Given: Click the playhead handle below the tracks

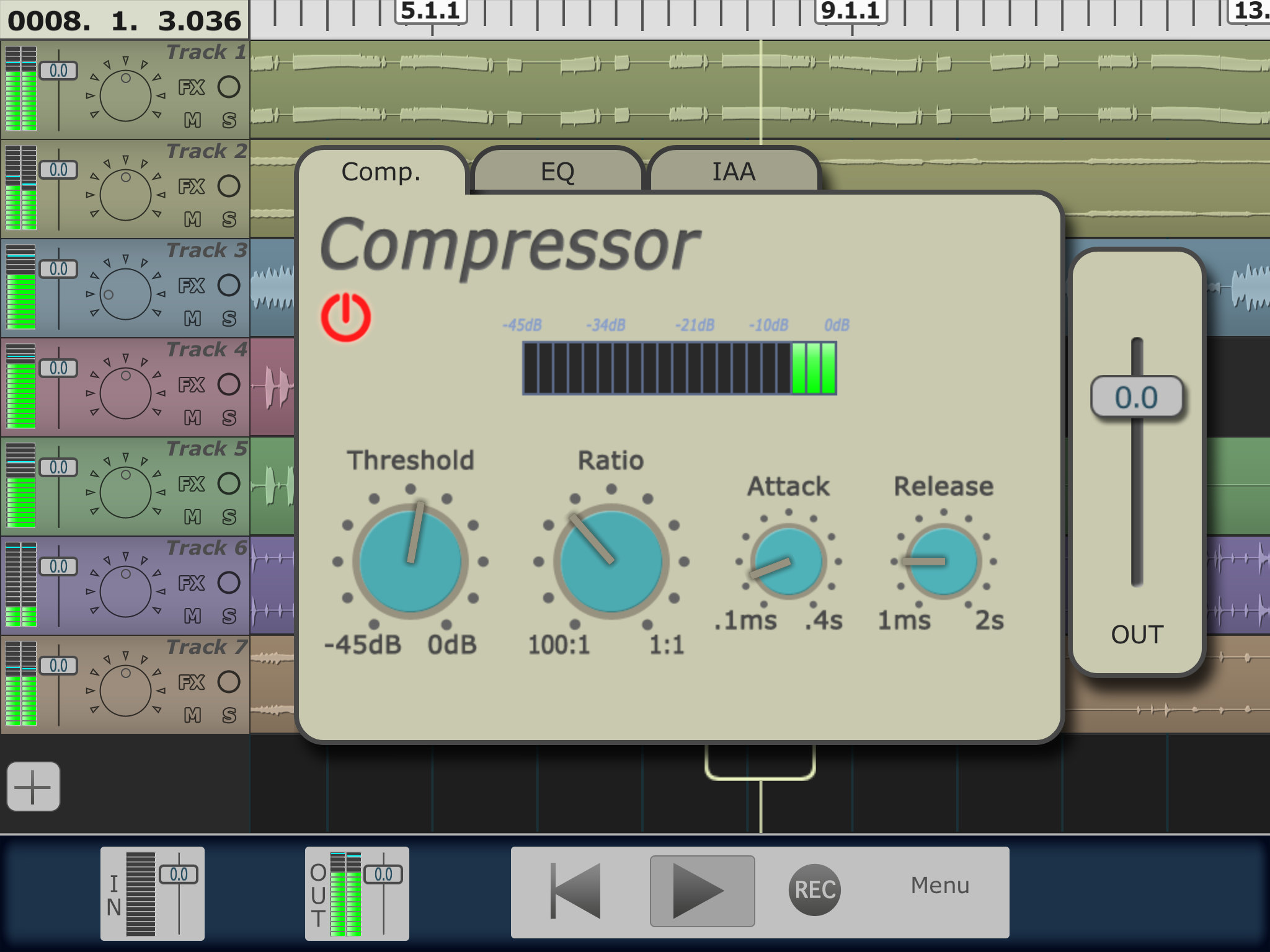Looking at the screenshot, I should click(760, 762).
